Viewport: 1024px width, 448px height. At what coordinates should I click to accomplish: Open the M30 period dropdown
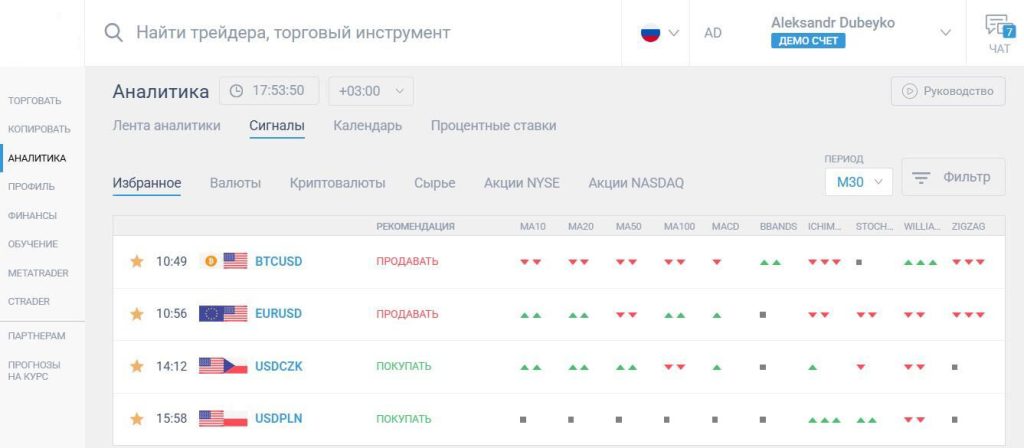(859, 182)
